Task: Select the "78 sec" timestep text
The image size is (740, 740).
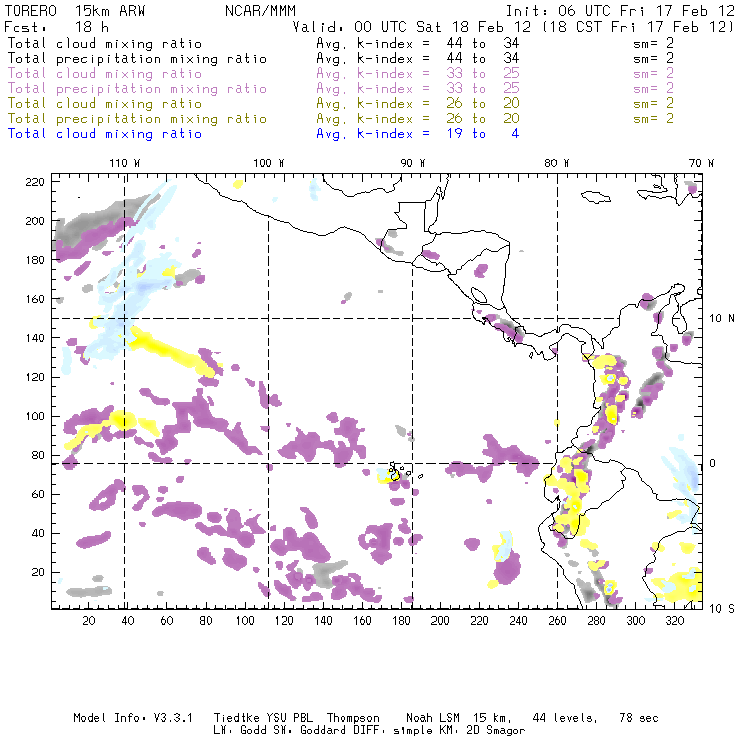Action: tap(639, 718)
